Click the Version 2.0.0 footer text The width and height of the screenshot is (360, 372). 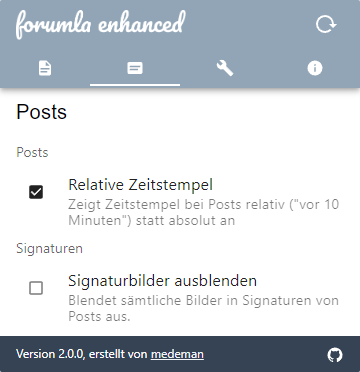49,354
